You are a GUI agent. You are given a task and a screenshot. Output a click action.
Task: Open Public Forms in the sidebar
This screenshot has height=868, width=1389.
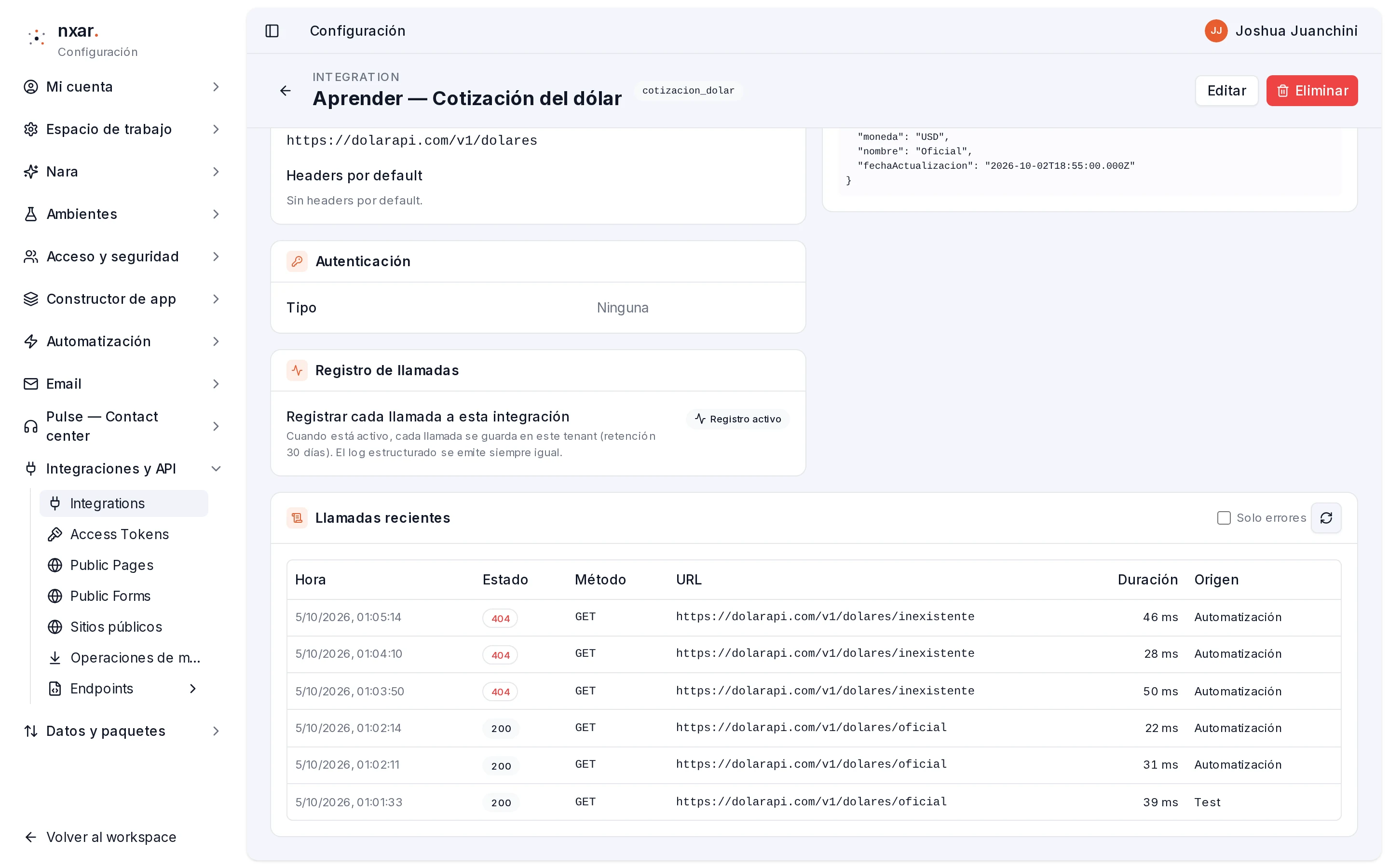(x=123, y=596)
